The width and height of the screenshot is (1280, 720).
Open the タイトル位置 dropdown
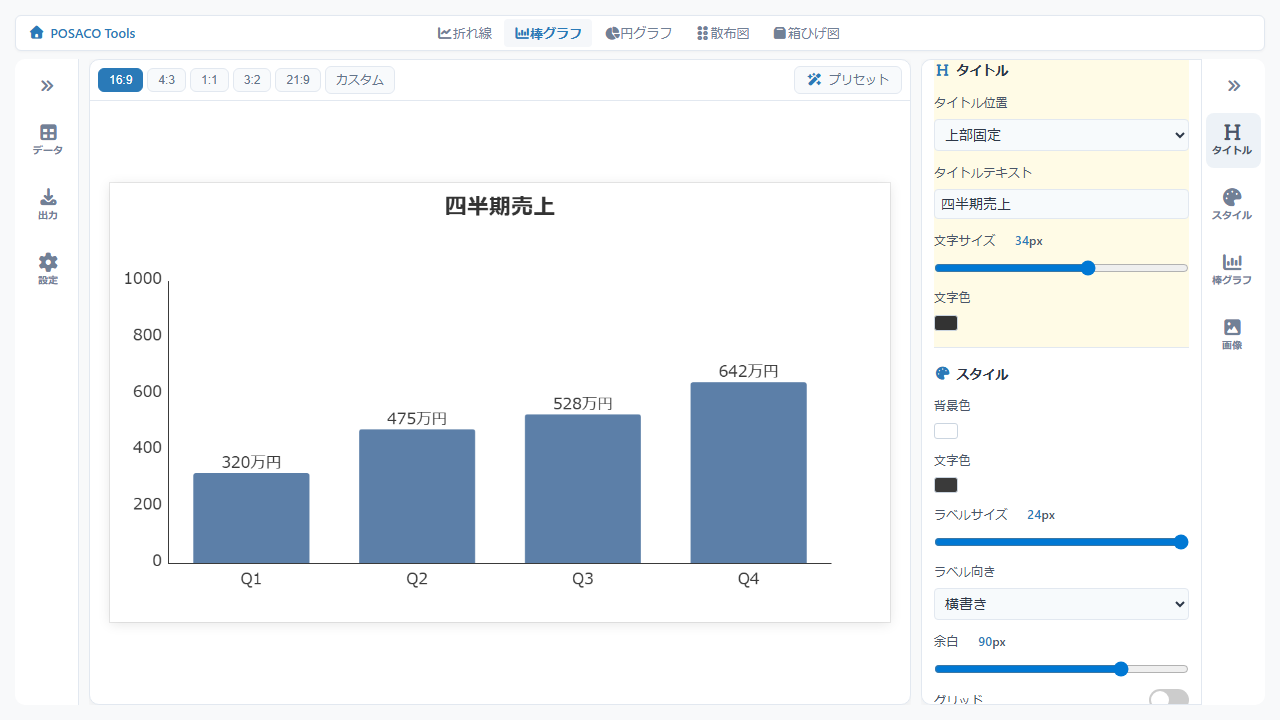click(1060, 135)
